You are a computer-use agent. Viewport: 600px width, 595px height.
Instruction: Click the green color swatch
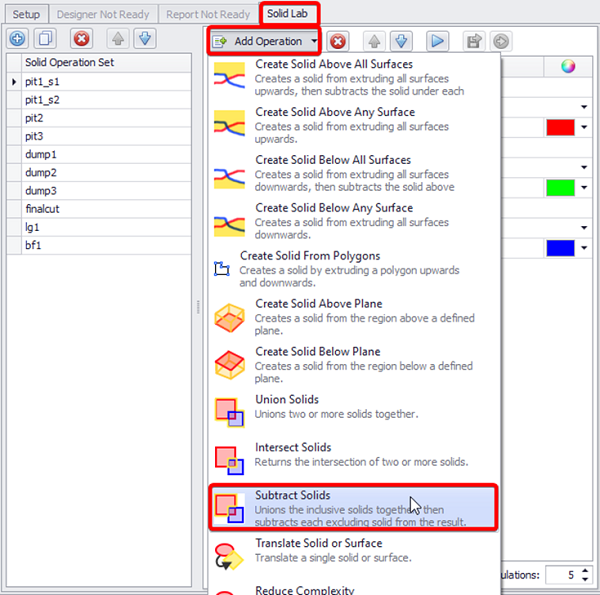point(561,187)
